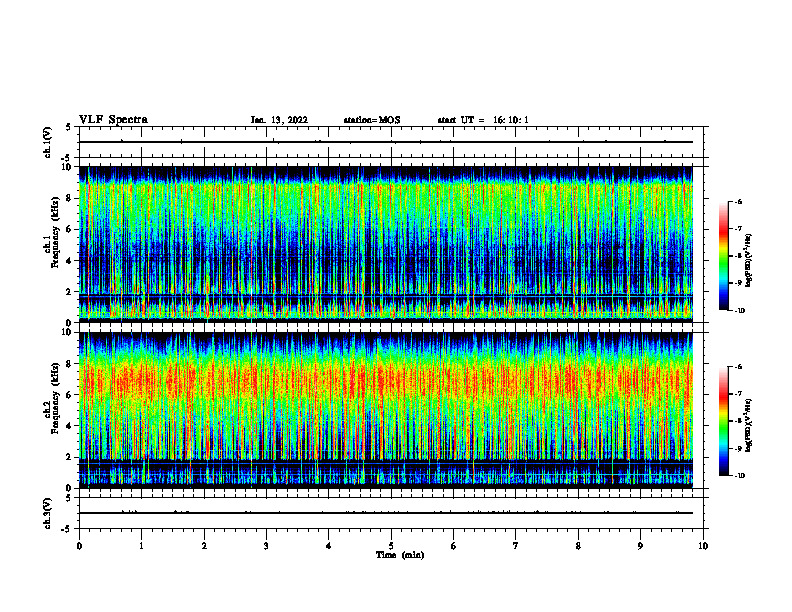Click the "-6" label on ch.1 color scale
This screenshot has width=792, height=612.
click(x=738, y=202)
